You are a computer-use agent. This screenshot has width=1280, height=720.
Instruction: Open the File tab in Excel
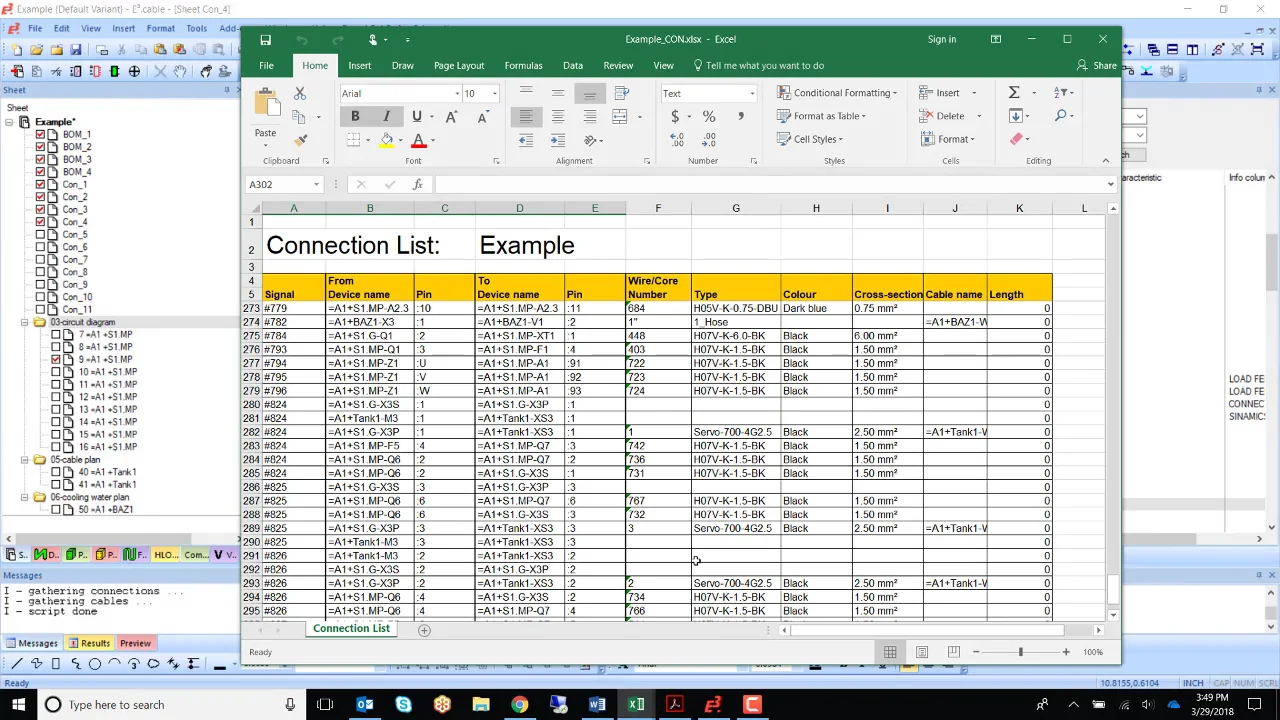266,66
